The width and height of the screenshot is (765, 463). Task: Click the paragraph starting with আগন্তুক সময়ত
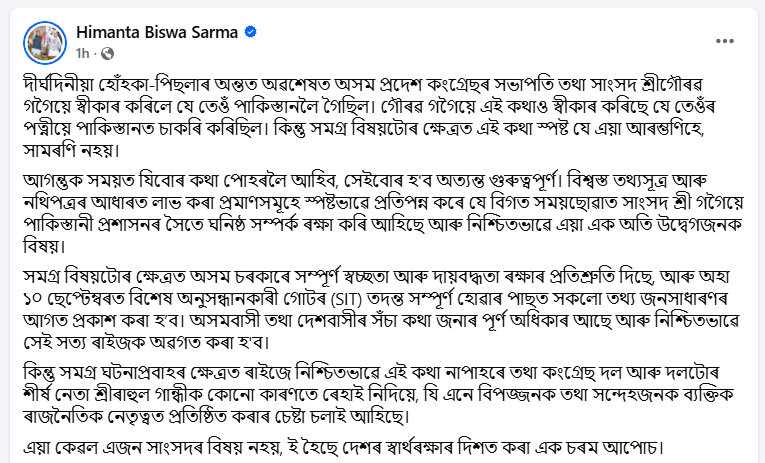(x=384, y=213)
